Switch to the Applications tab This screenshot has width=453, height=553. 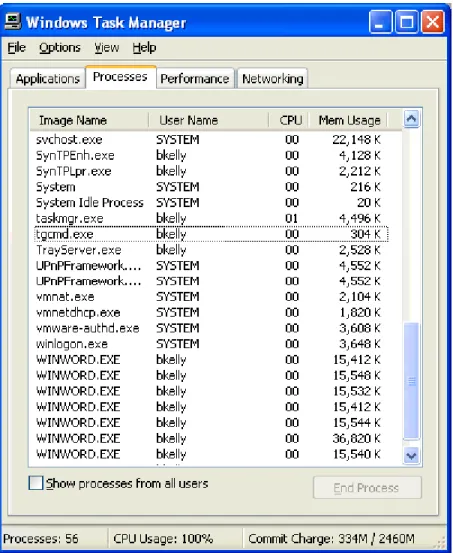click(48, 78)
